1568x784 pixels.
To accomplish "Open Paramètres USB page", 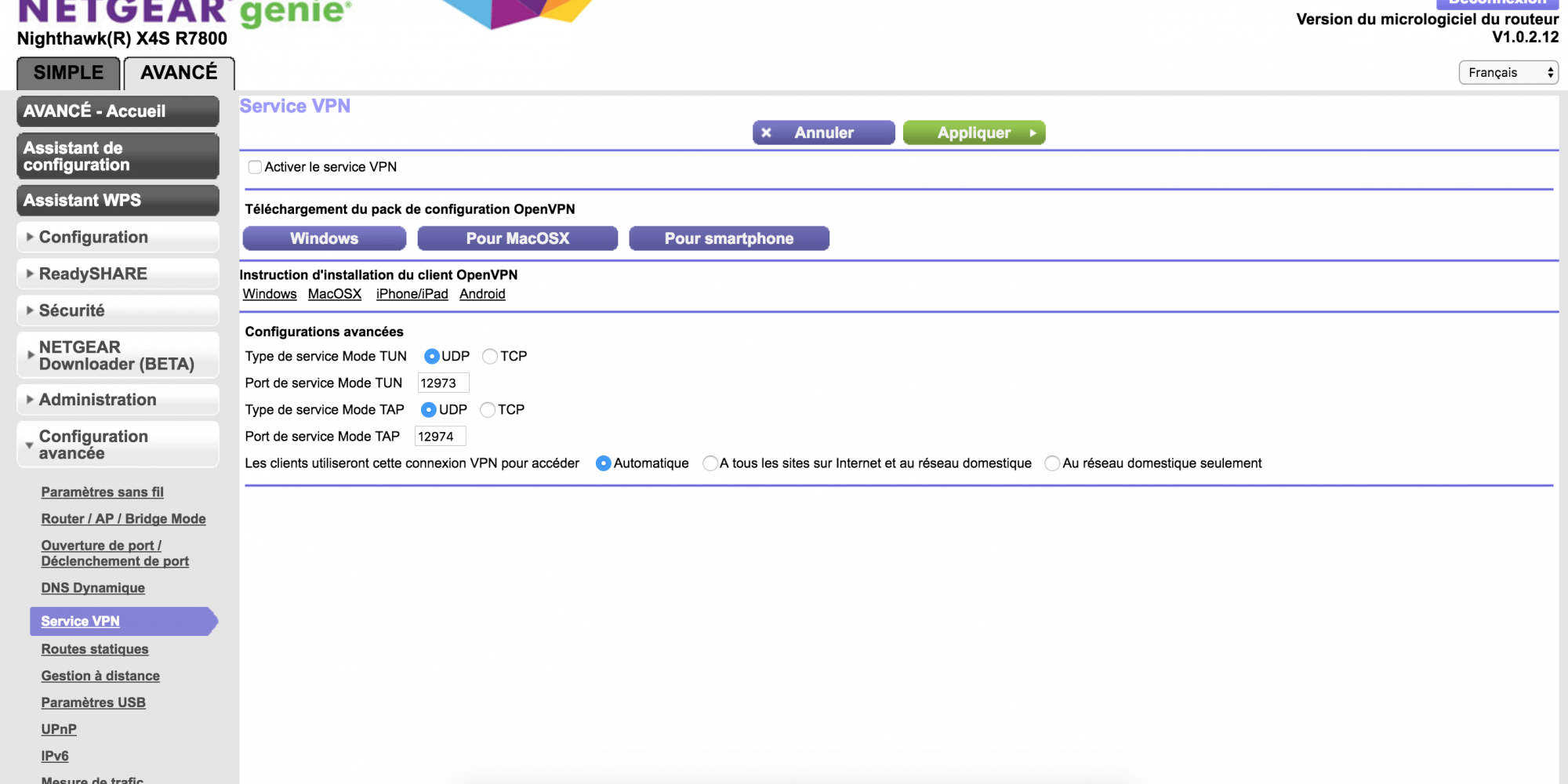I will 93,702.
